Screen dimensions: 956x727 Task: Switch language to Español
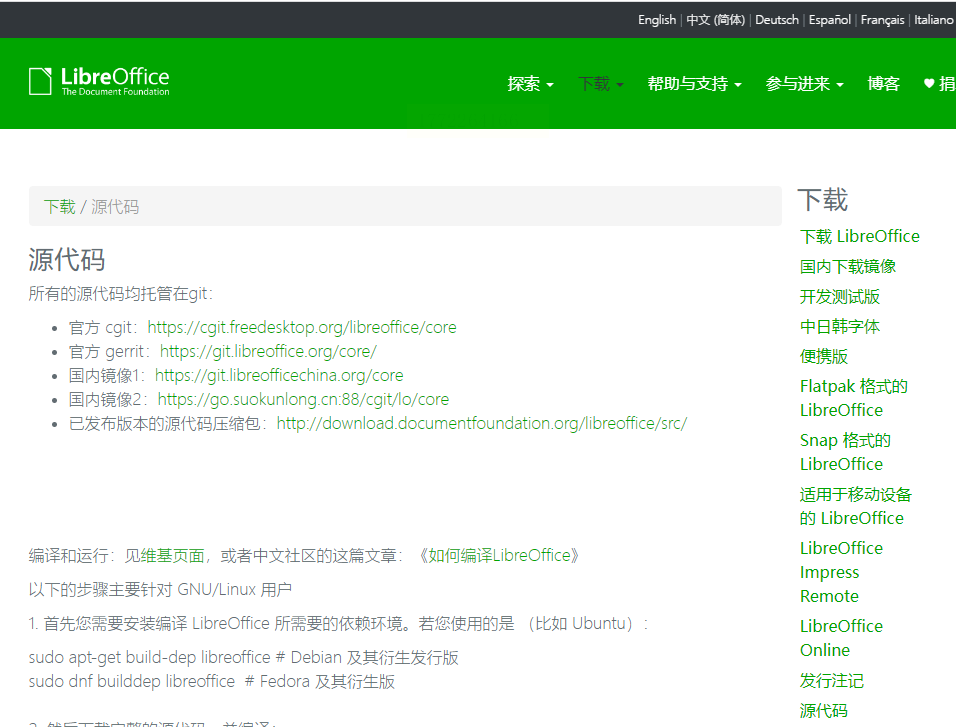(x=829, y=20)
